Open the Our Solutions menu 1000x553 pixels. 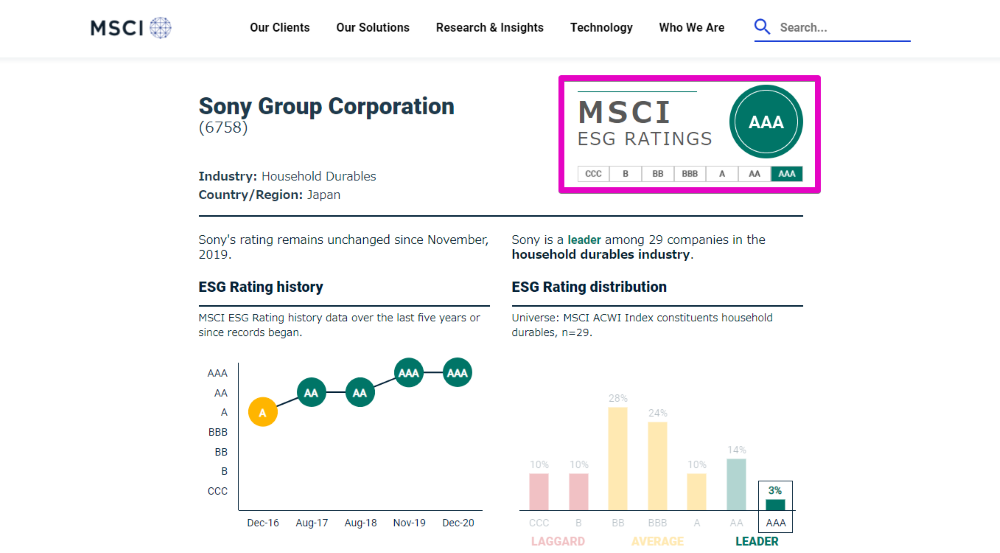(372, 27)
